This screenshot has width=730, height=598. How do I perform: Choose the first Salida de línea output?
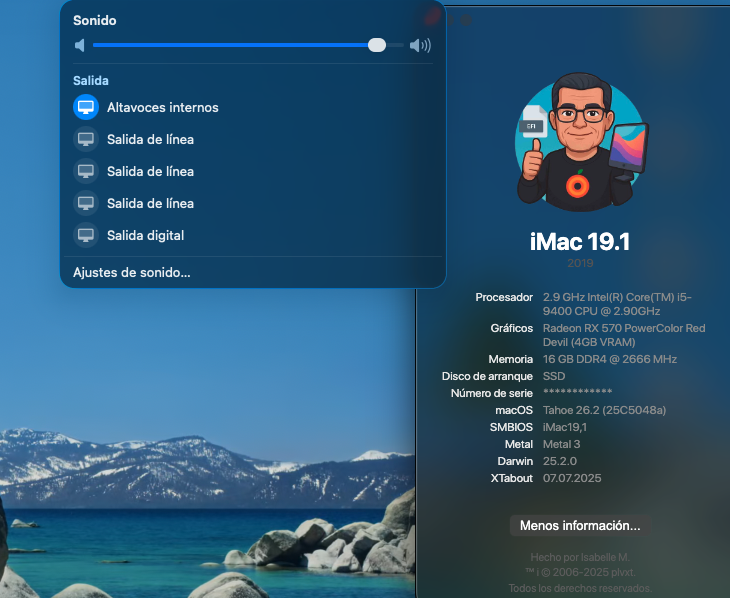pos(150,139)
